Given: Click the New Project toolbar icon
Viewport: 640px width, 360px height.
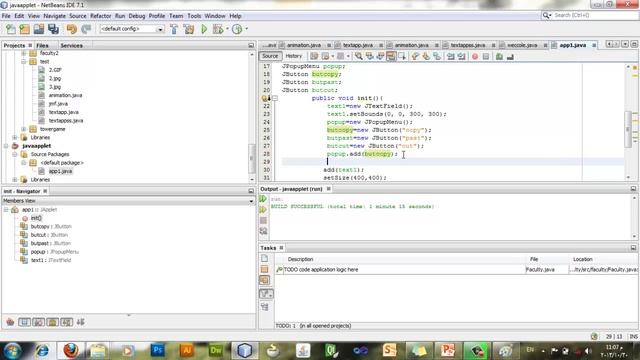Looking at the screenshot, I should coord(24,29).
